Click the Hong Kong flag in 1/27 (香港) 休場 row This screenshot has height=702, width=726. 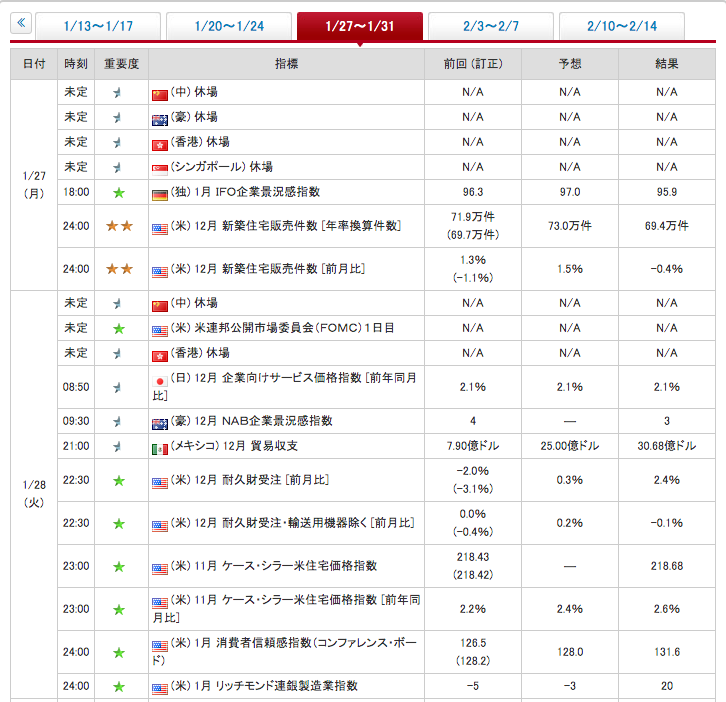[x=160, y=145]
